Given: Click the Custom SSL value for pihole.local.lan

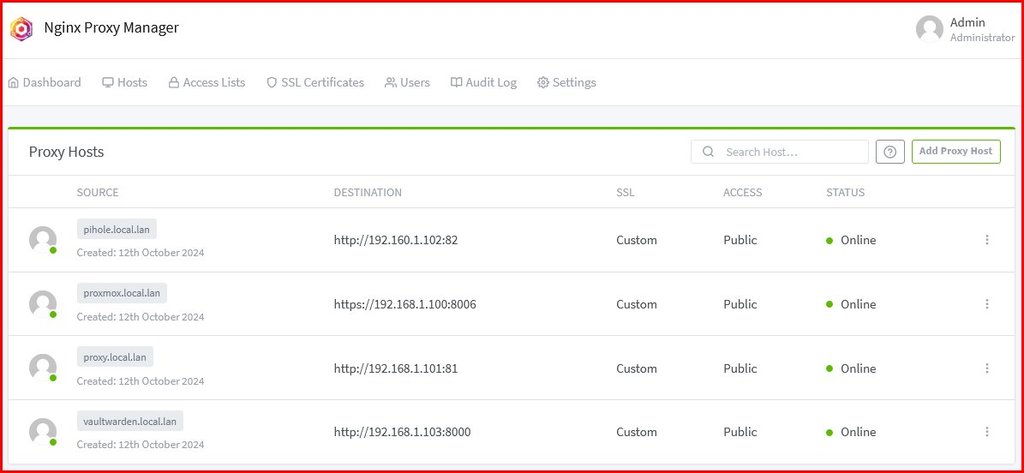Looking at the screenshot, I should (637, 240).
